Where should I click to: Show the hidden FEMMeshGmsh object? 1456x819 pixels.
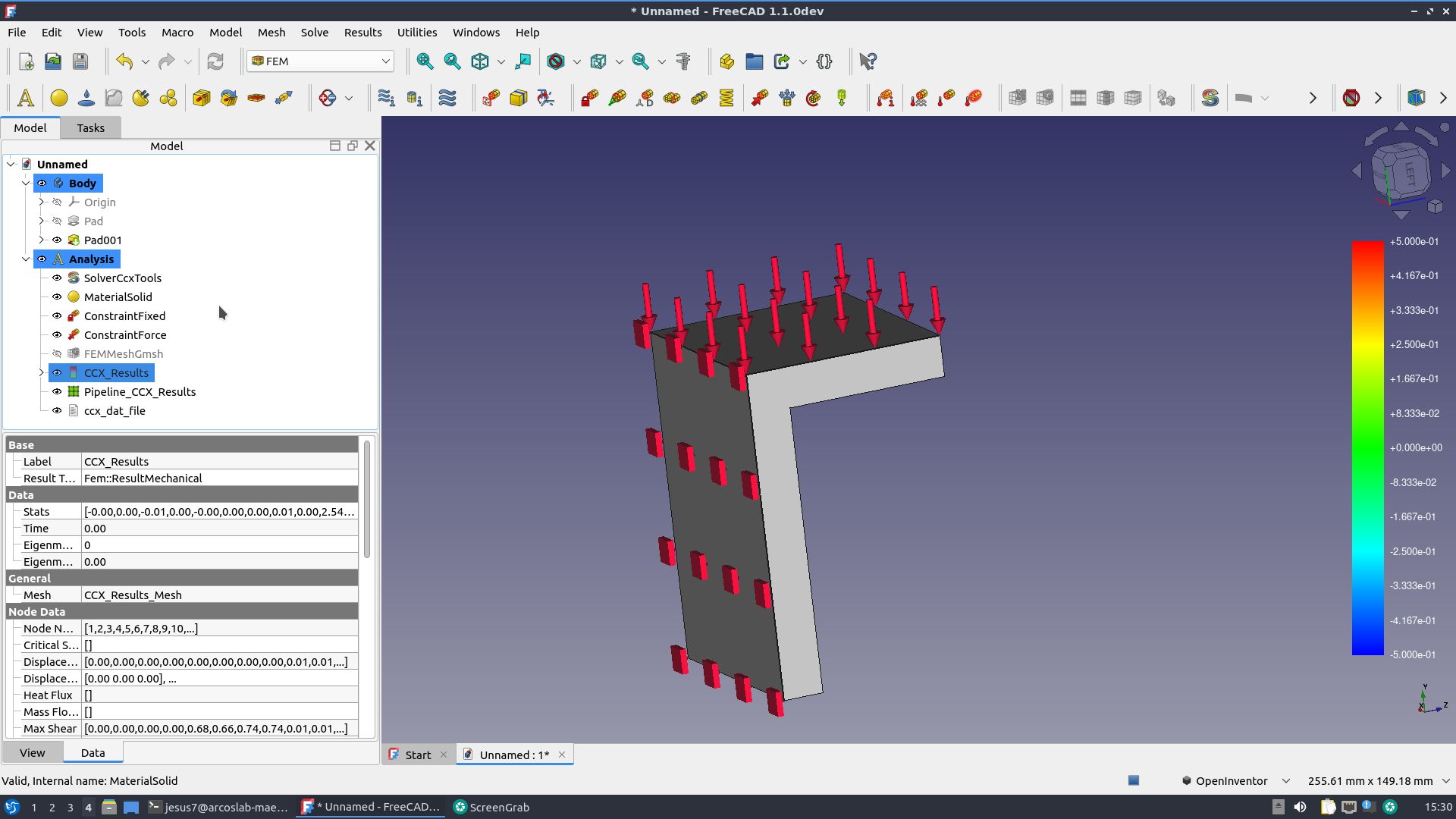coord(57,354)
